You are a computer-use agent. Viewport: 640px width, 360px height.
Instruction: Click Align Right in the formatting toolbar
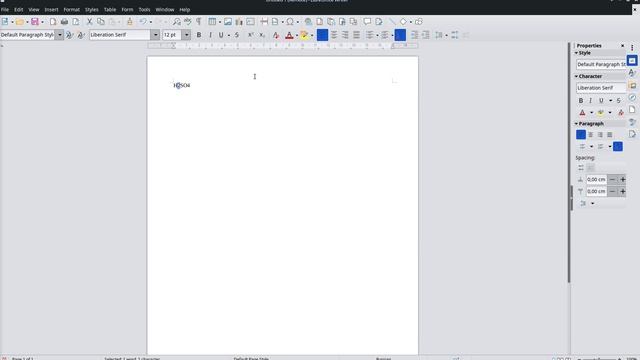[x=345, y=35]
